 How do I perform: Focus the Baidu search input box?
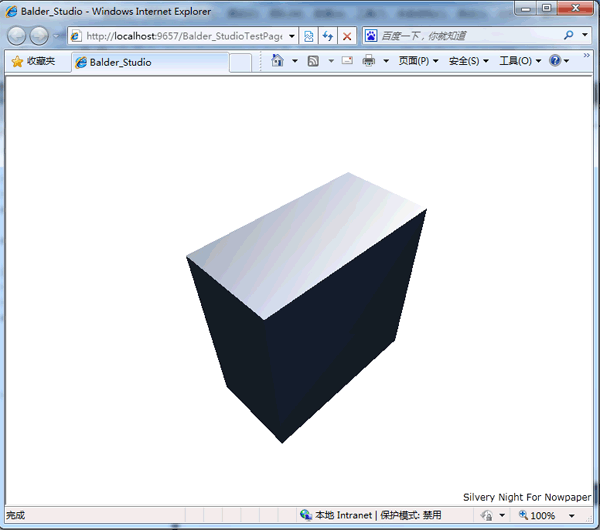click(469, 36)
